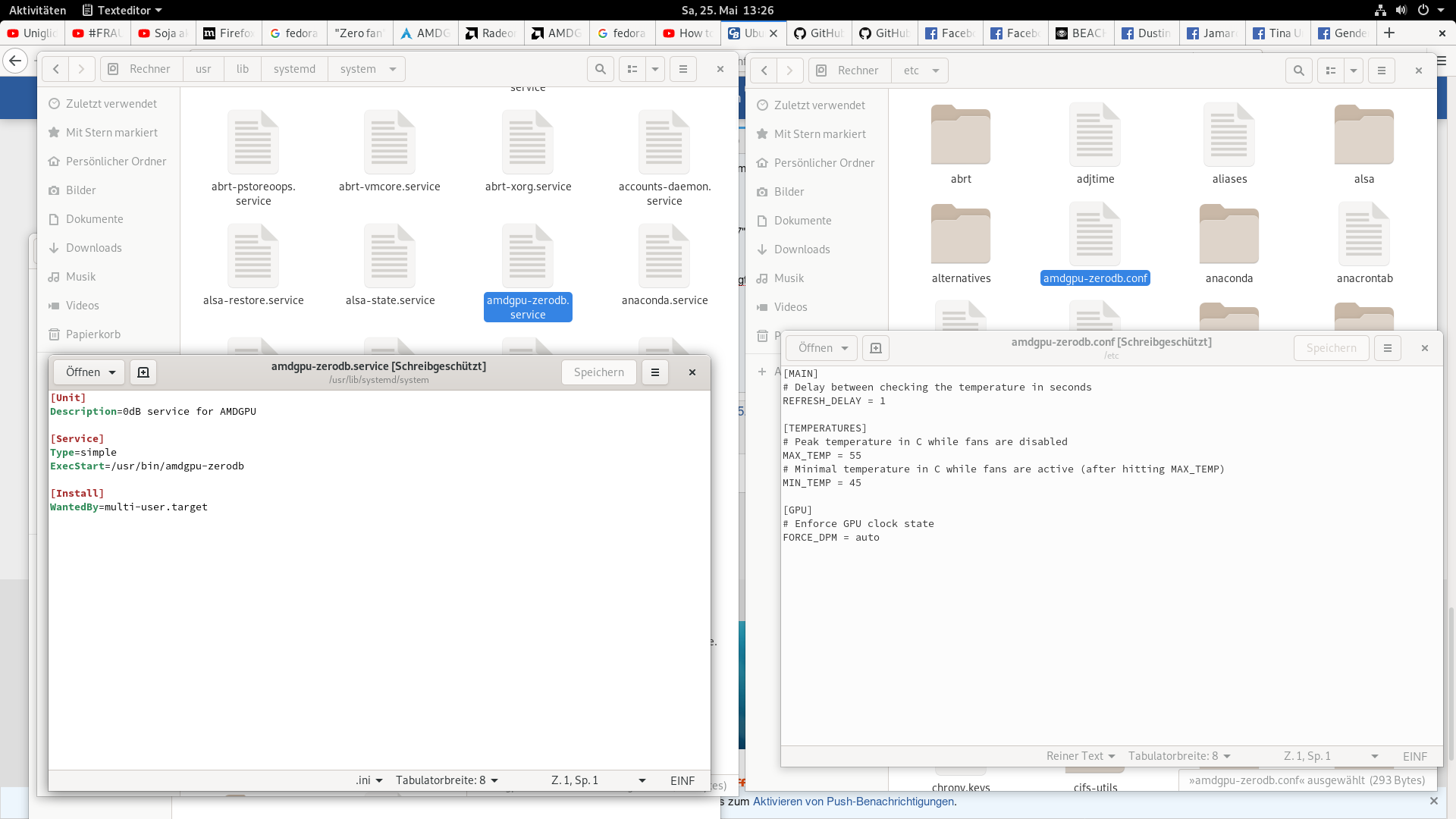Switch to the Radeon browser tab
The image size is (1456, 819).
tap(491, 33)
